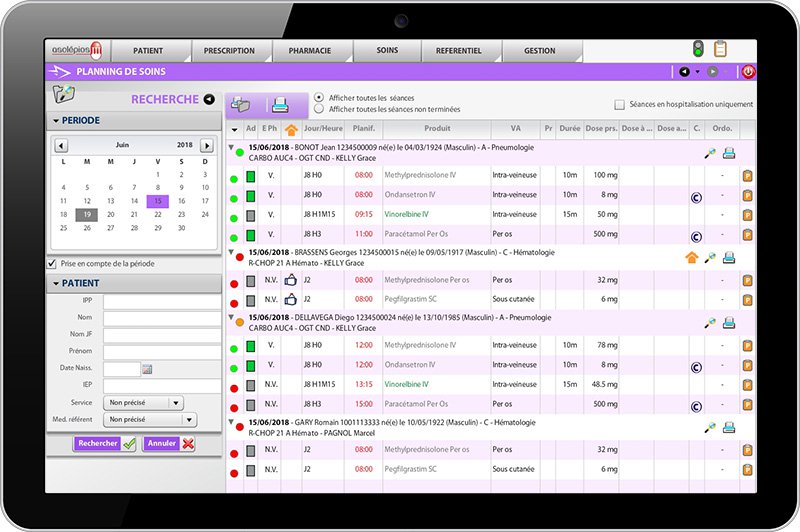Screen dimensions: 800x532
Task: Open the clipboard icon in top bar
Action: [720, 49]
